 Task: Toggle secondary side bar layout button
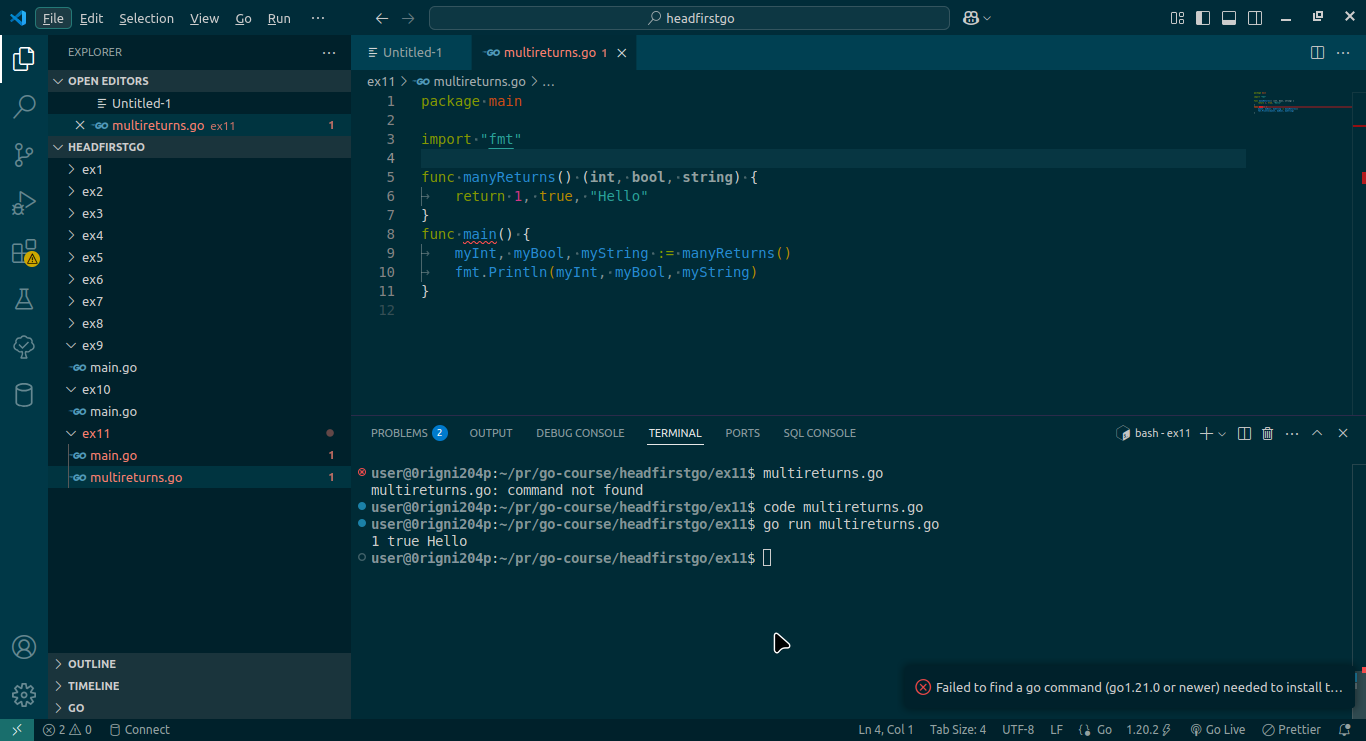pyautogui.click(x=1255, y=18)
